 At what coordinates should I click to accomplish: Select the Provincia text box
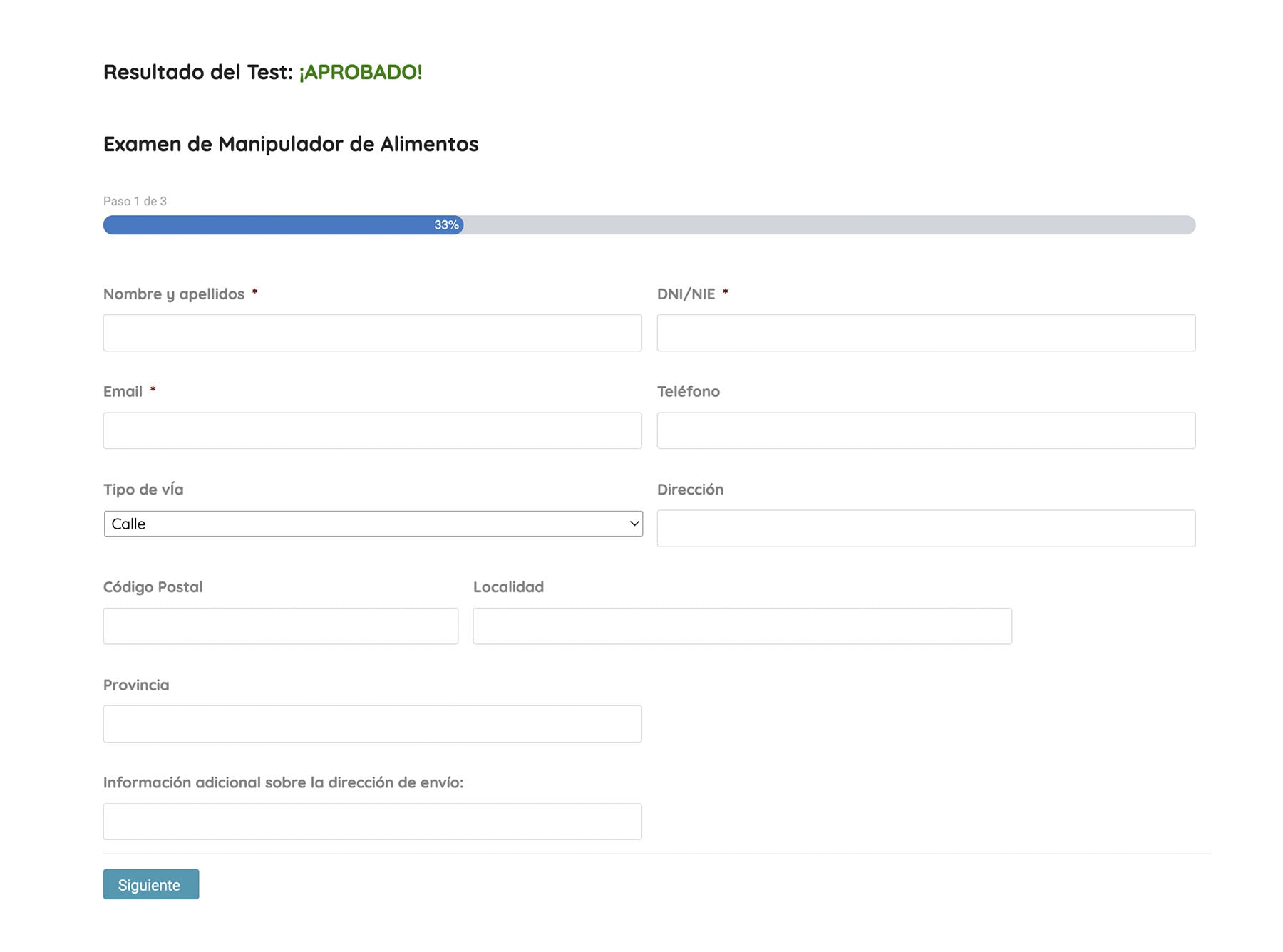tap(372, 724)
